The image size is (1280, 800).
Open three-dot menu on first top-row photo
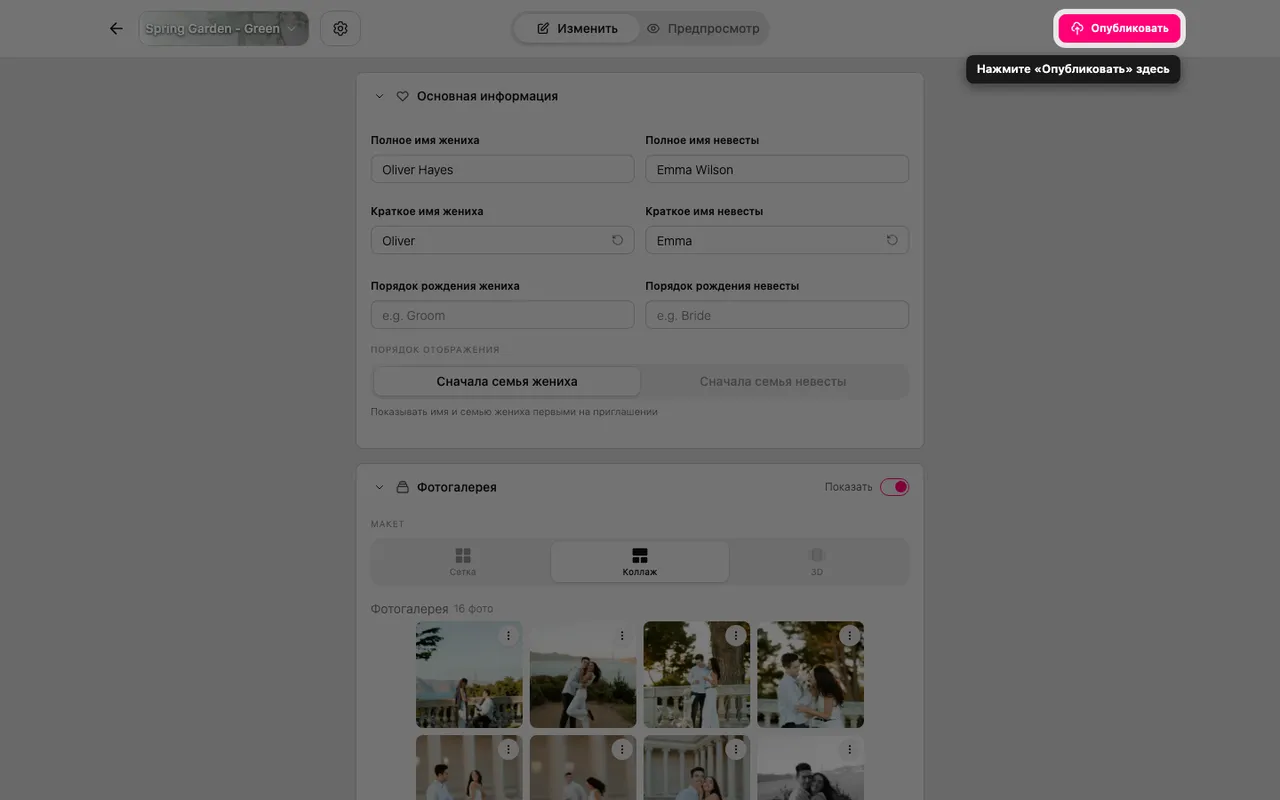tap(508, 635)
